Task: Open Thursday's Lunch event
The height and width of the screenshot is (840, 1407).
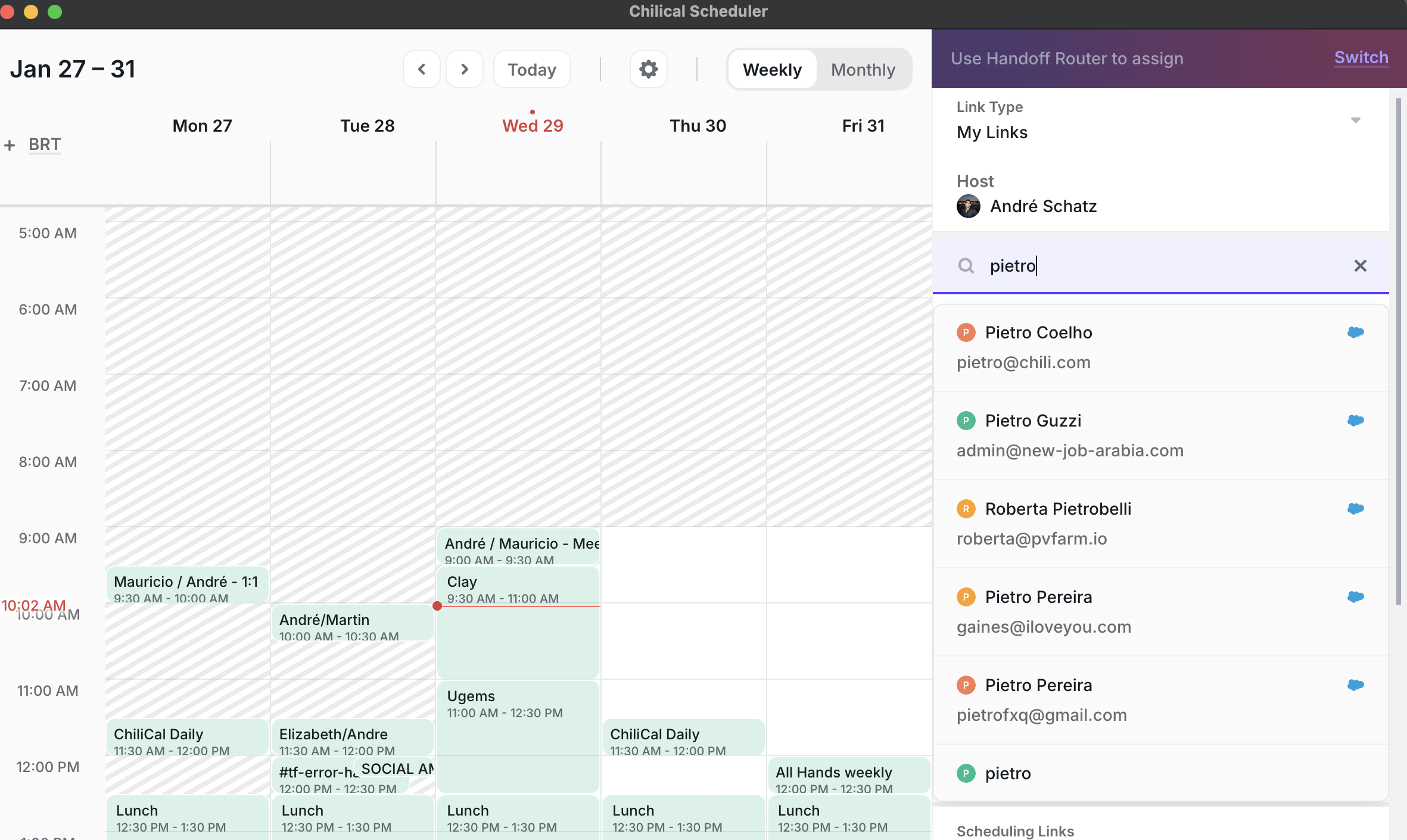Action: click(684, 817)
